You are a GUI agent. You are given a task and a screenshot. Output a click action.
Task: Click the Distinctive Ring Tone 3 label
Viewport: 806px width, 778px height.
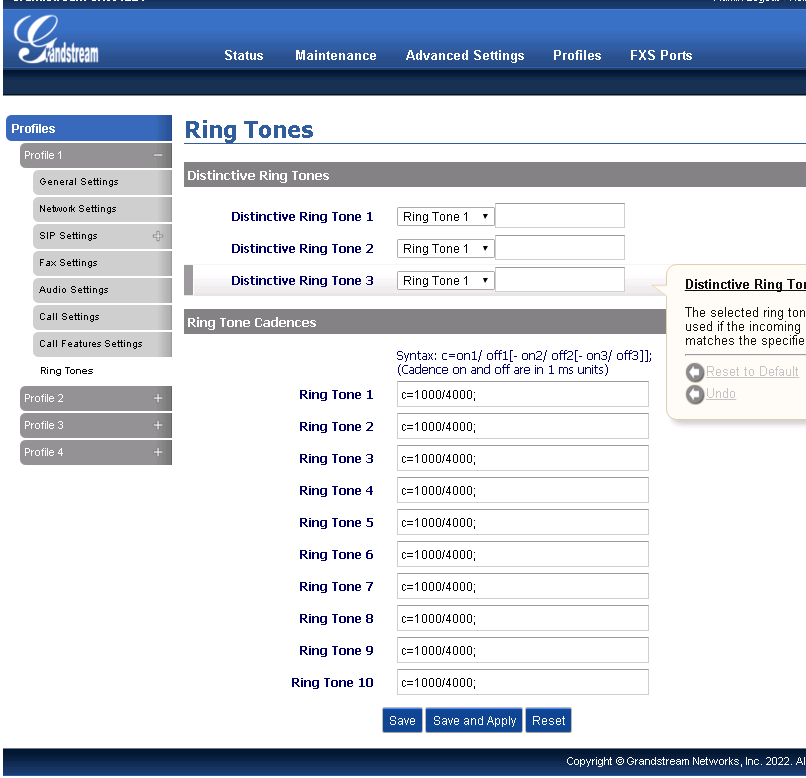click(x=302, y=281)
